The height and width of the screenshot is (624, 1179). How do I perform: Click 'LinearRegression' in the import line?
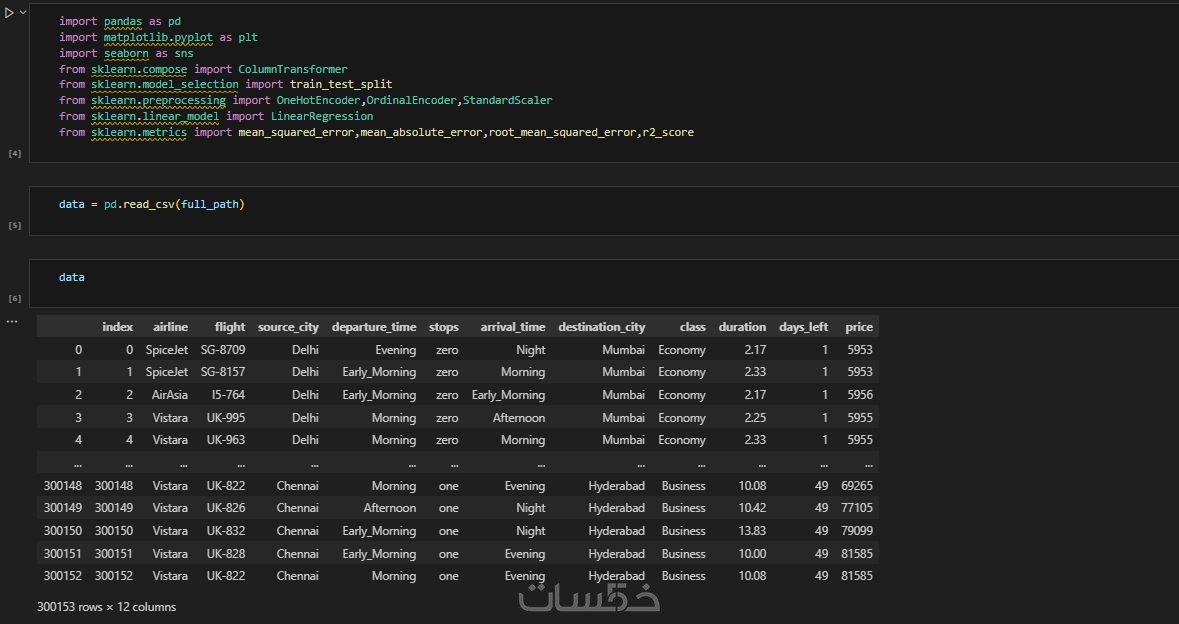(x=322, y=117)
